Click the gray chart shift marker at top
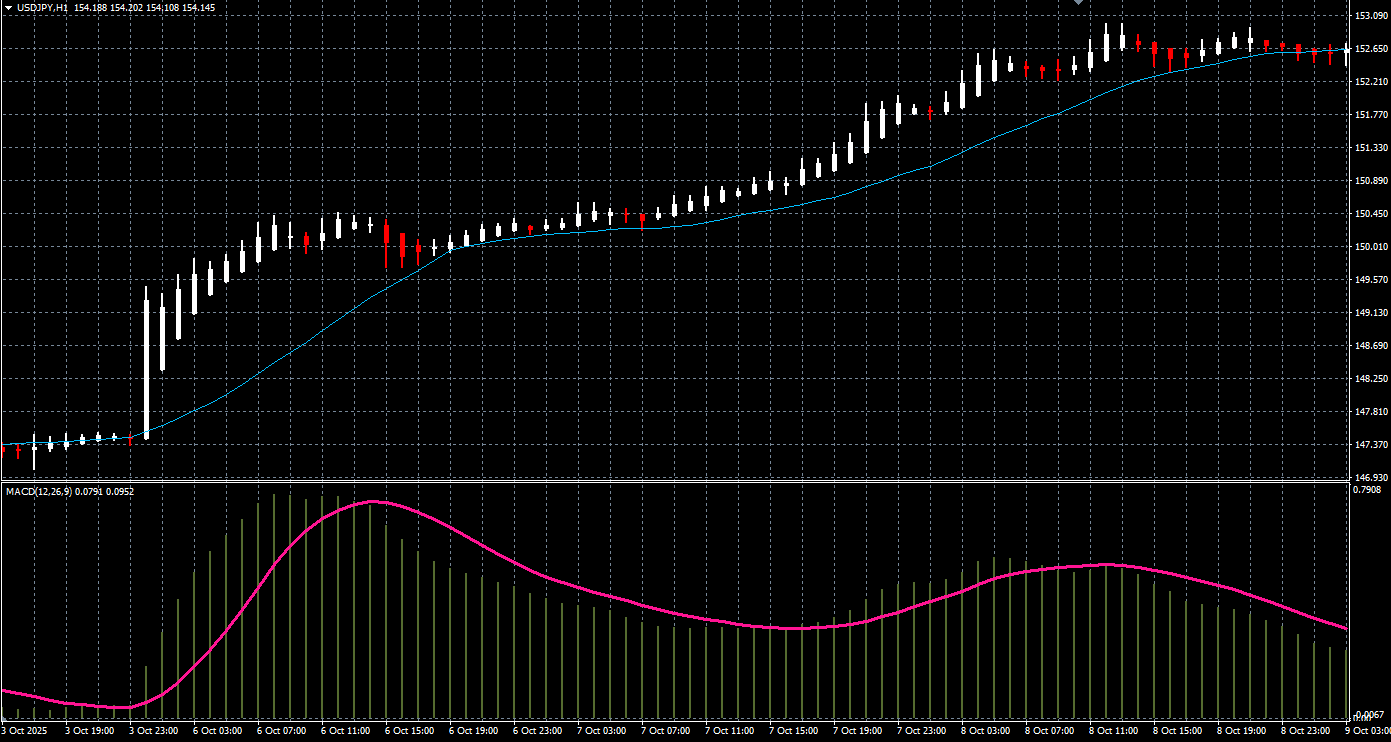The height and width of the screenshot is (742, 1391). [x=1078, y=3]
